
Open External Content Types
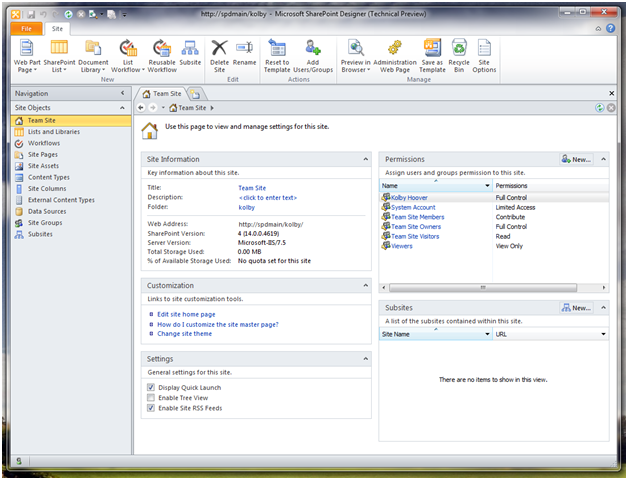[x=61, y=200]
